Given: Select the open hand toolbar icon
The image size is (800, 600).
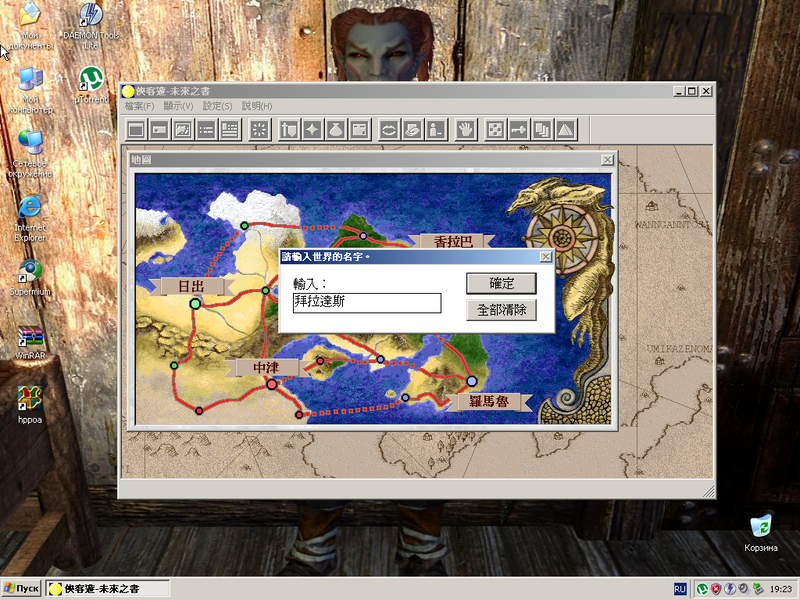Looking at the screenshot, I should [465, 130].
